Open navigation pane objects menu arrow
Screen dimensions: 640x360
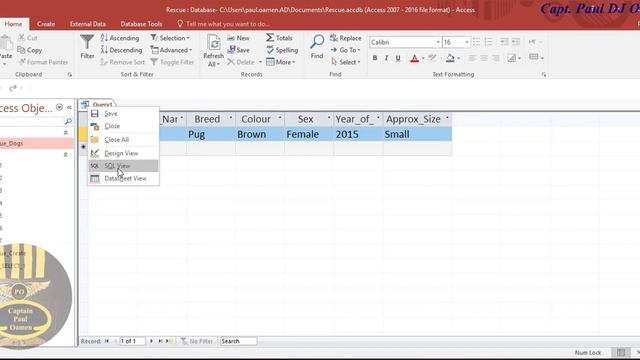(59, 107)
